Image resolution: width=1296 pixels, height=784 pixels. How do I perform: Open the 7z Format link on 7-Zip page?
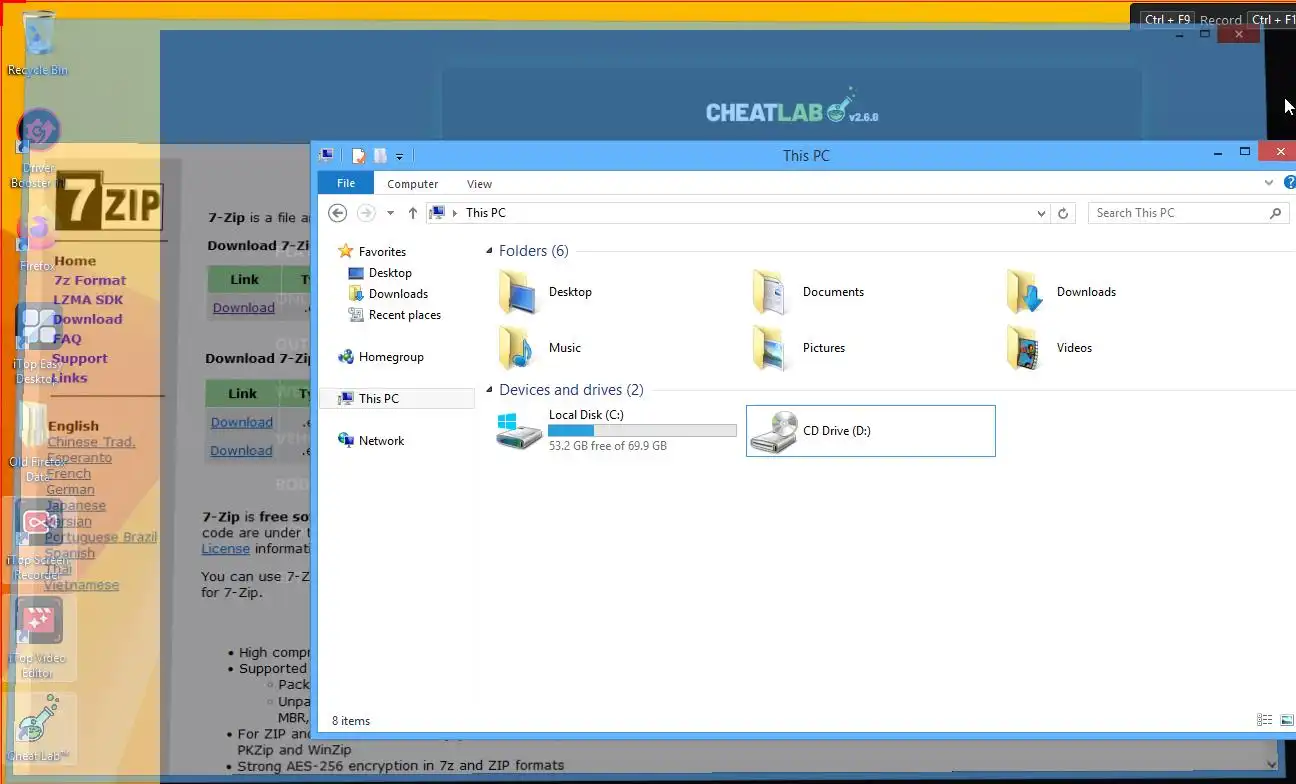(x=90, y=281)
